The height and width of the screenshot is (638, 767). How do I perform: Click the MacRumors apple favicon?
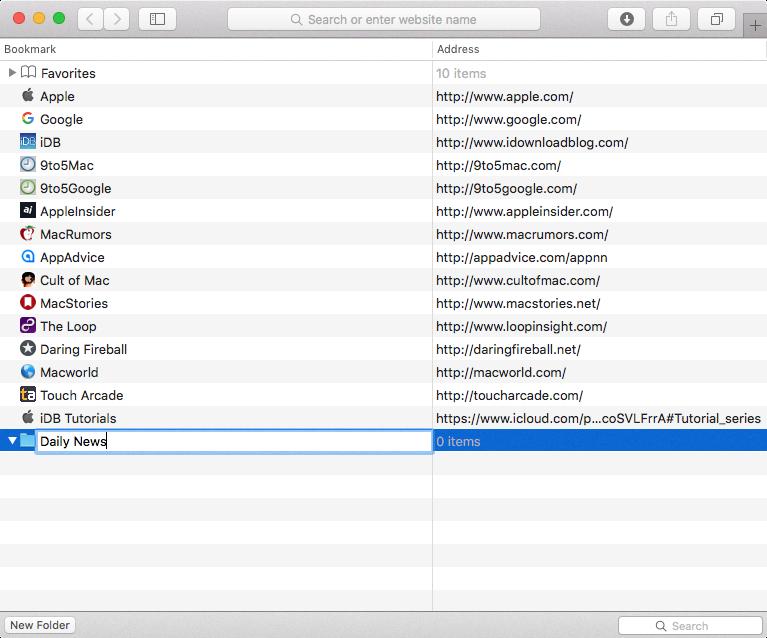[28, 233]
